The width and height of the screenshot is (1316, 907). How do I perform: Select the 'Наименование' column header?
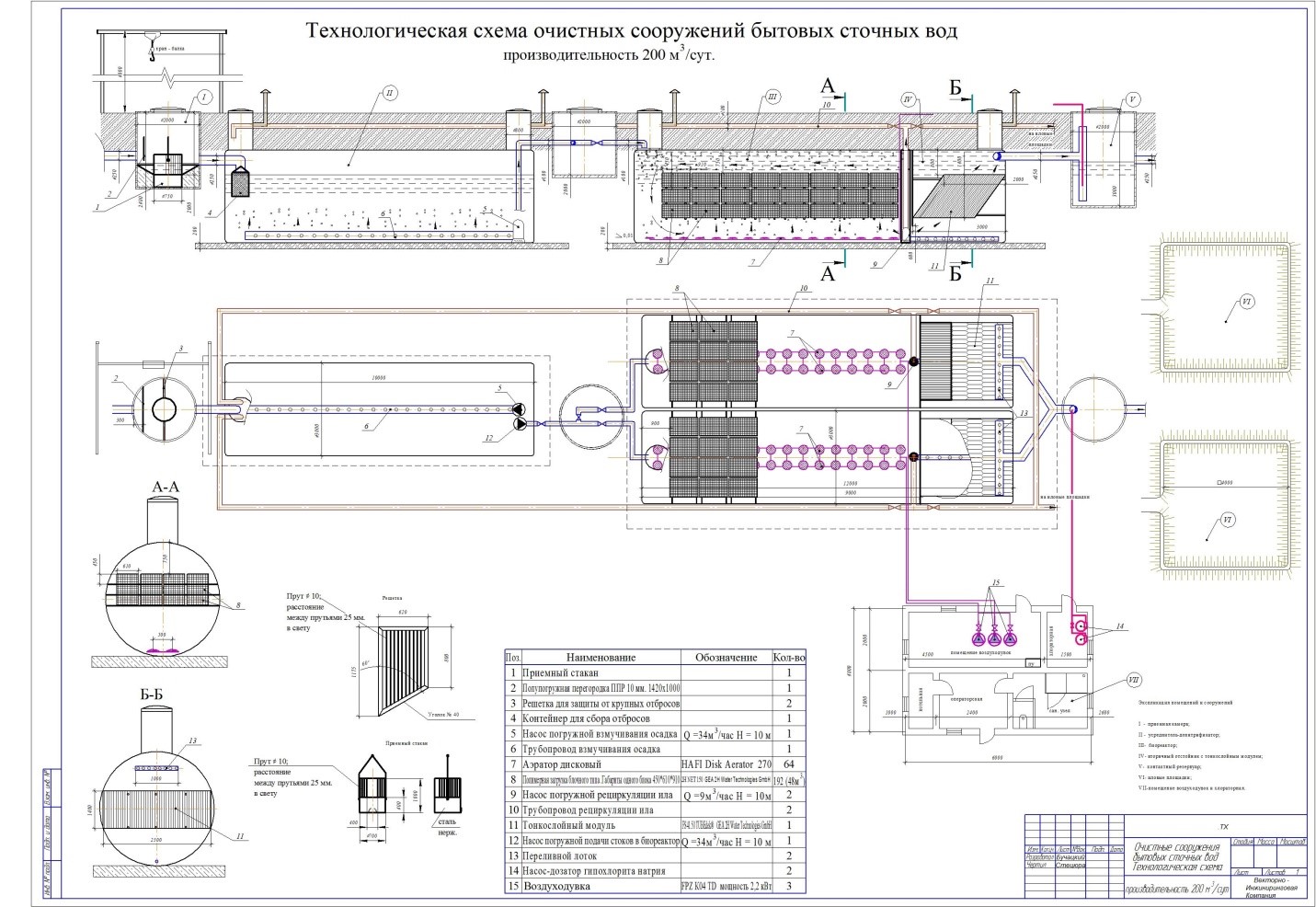[x=601, y=658]
